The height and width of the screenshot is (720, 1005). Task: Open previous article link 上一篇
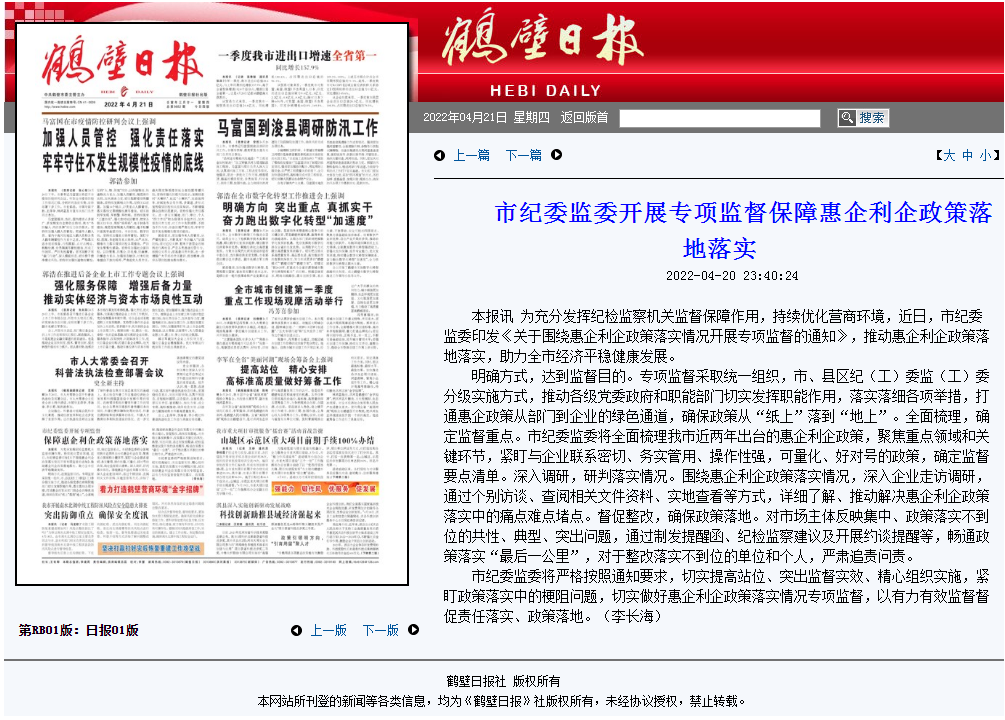pyautogui.click(x=472, y=155)
